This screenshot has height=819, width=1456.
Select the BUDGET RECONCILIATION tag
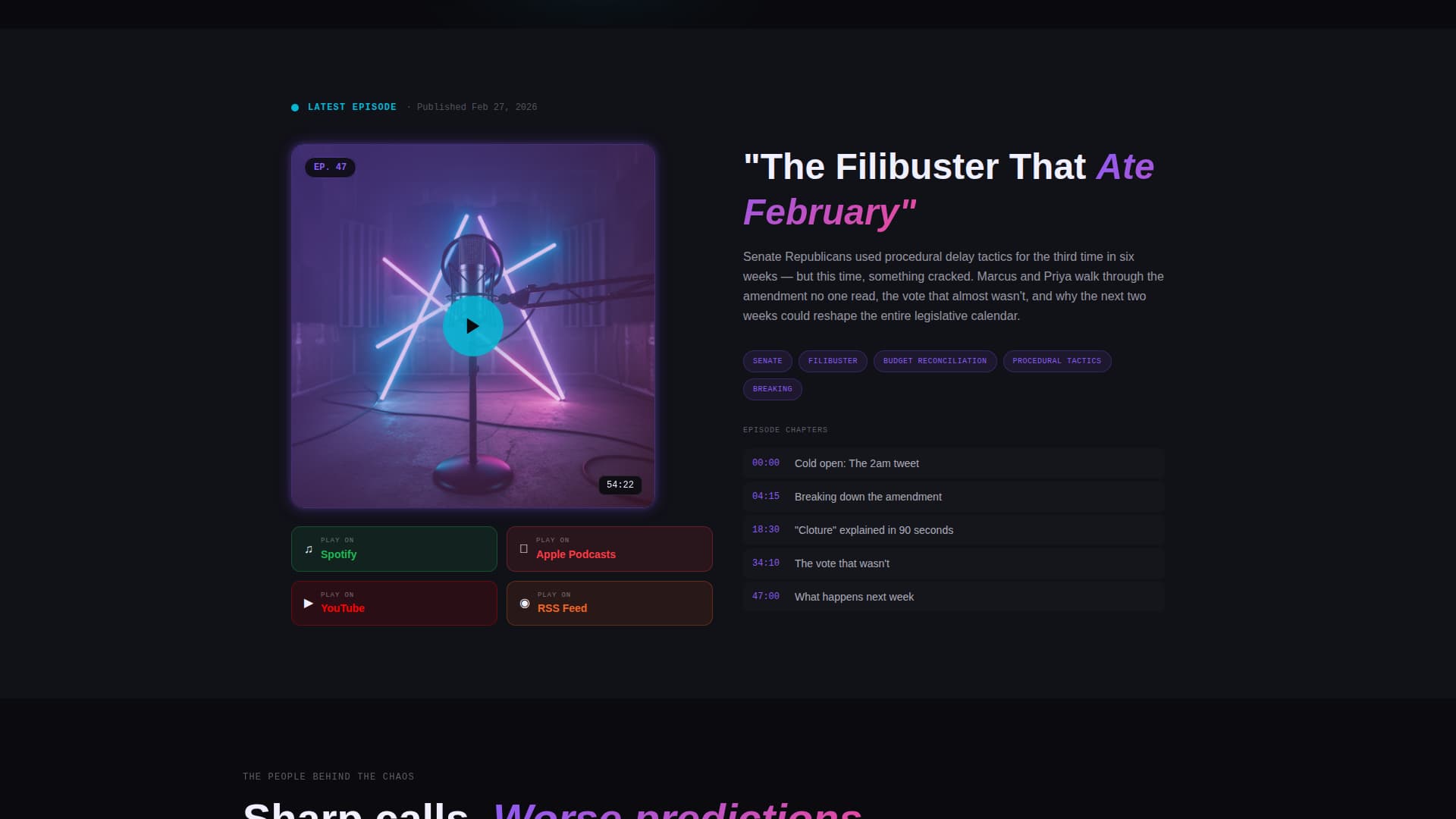coord(935,361)
